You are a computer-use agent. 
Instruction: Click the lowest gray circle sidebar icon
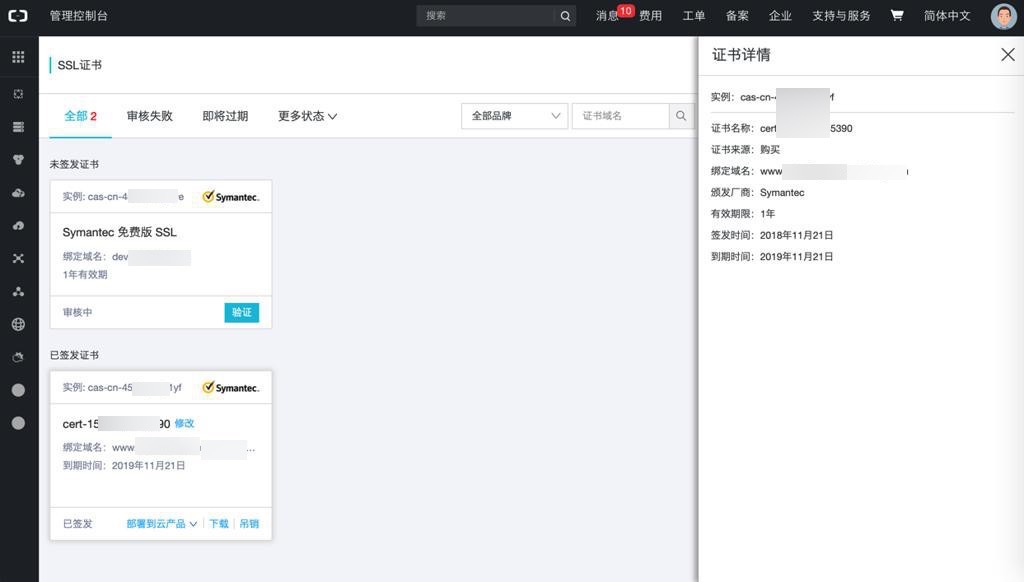coord(18,423)
